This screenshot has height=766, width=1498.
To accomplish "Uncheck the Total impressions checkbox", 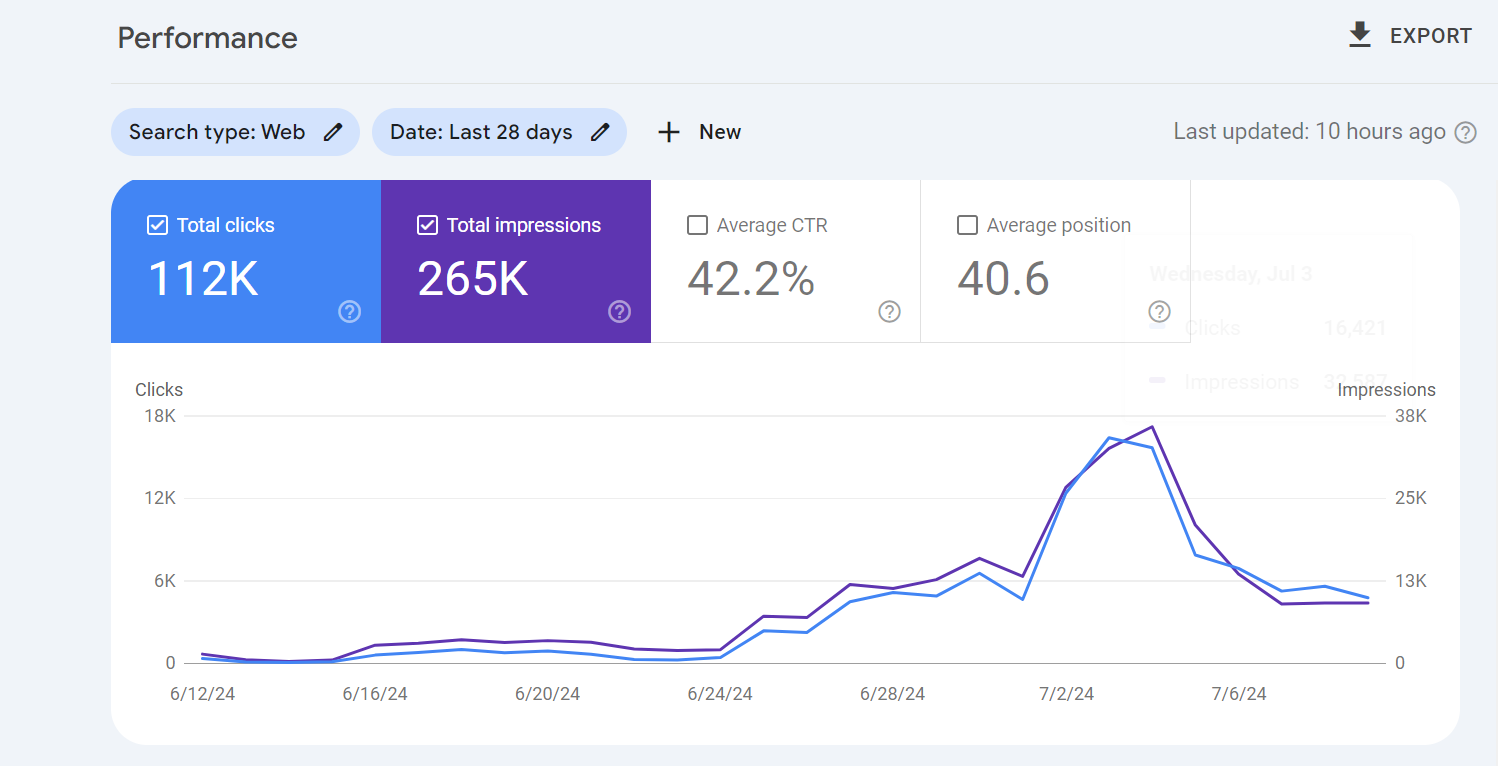I will tap(427, 225).
